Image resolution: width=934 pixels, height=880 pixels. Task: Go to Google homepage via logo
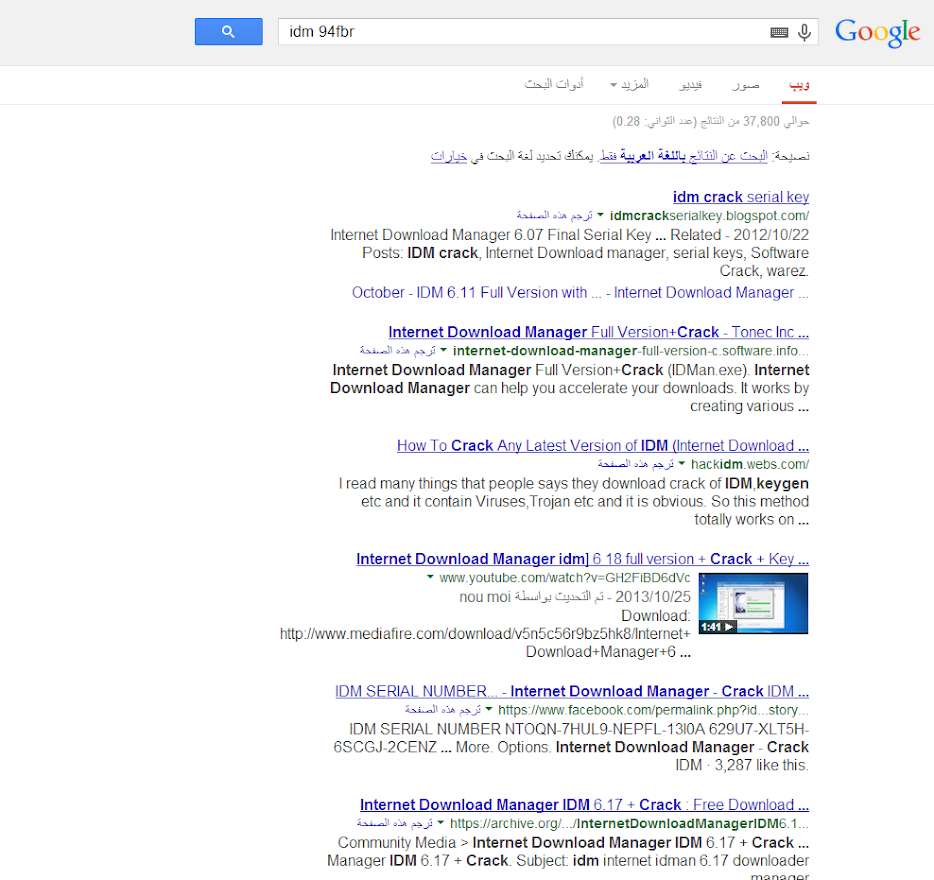pos(877,32)
